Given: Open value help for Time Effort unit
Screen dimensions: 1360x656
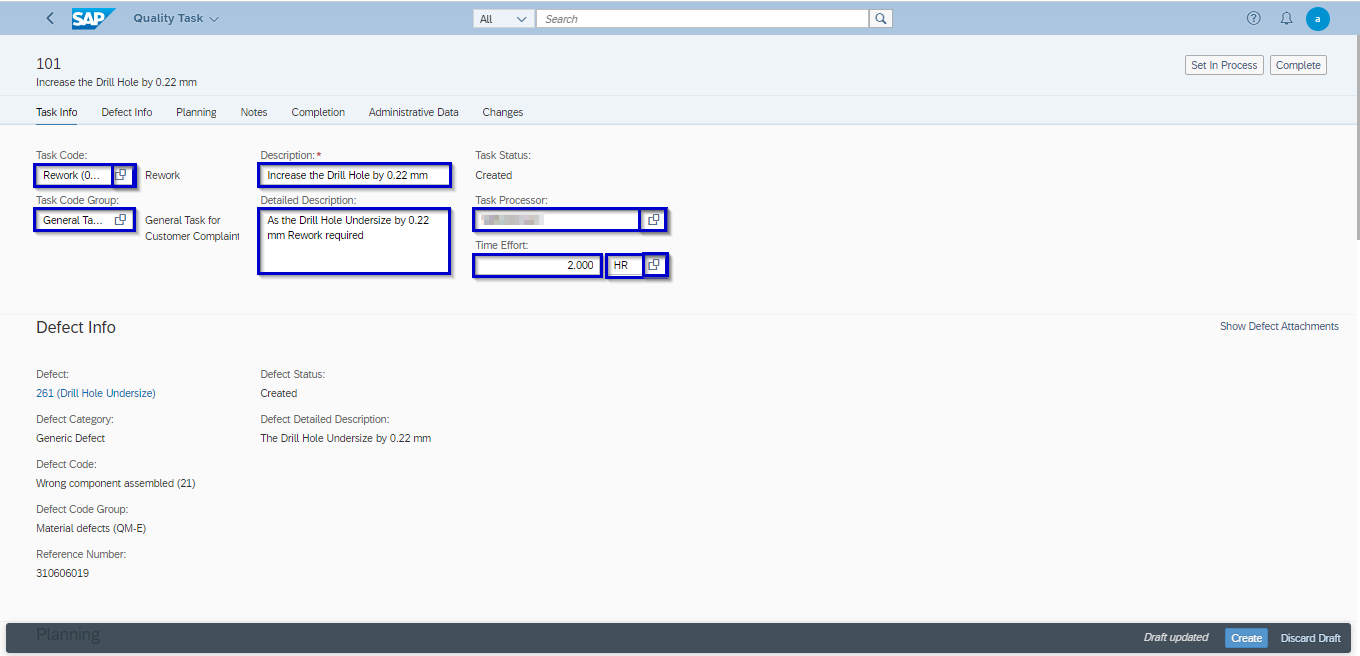Looking at the screenshot, I should 654,265.
